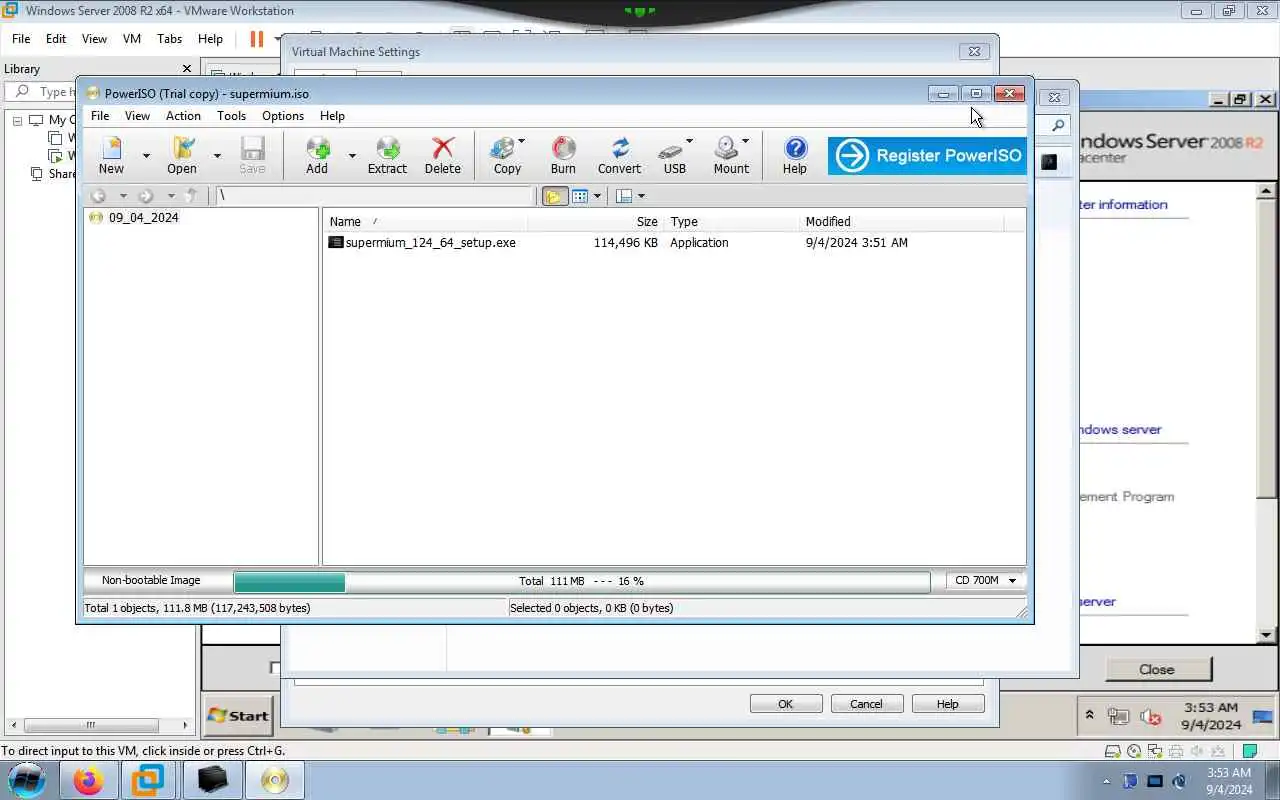Open the View menu in PowerISO
This screenshot has width=1280, height=800.
pos(137,116)
